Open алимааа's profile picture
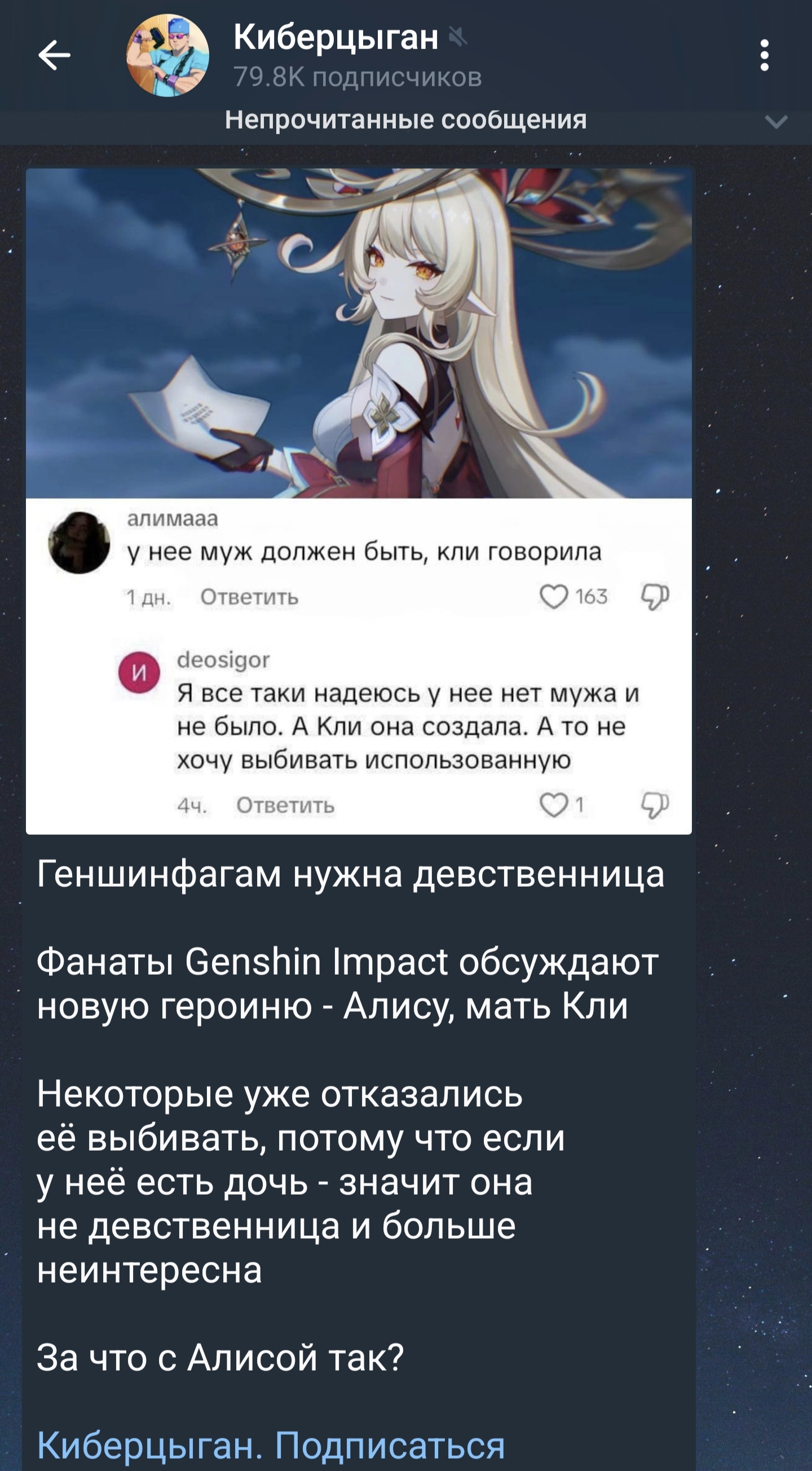 pyautogui.click(x=80, y=543)
